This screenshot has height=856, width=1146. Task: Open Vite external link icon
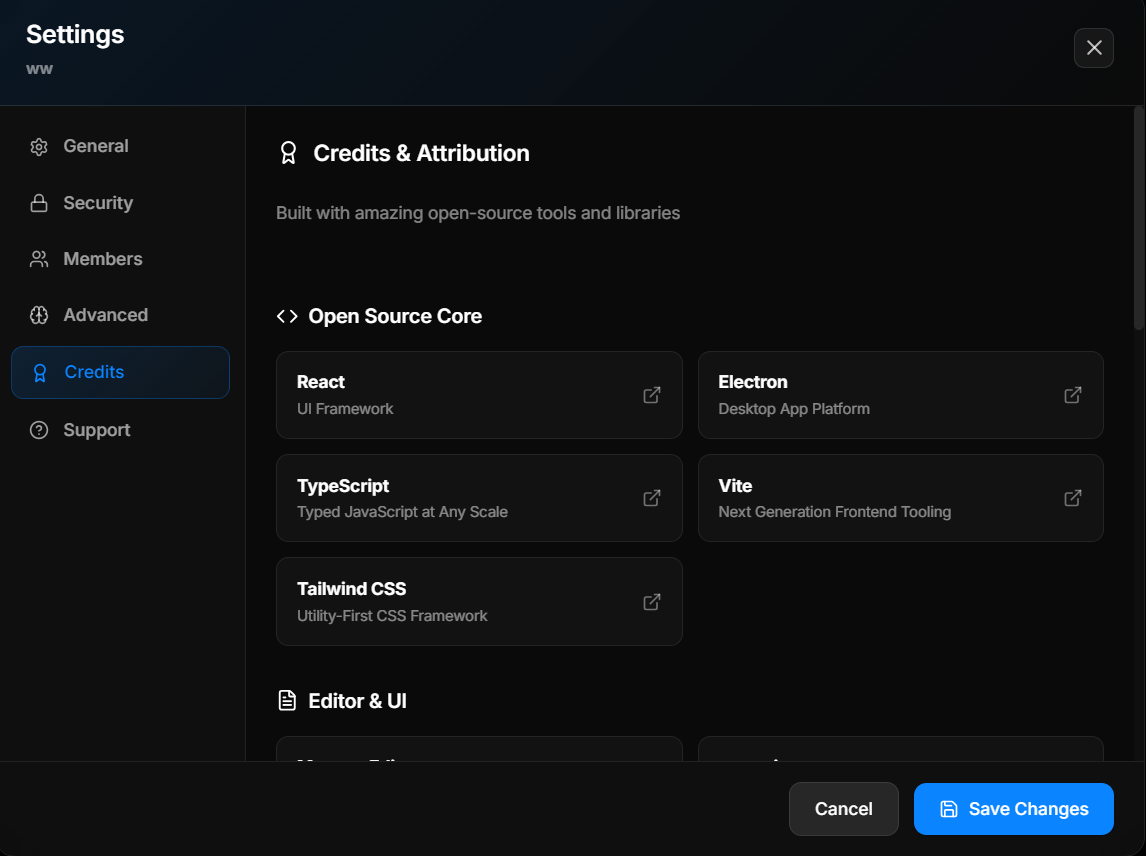tap(1073, 498)
